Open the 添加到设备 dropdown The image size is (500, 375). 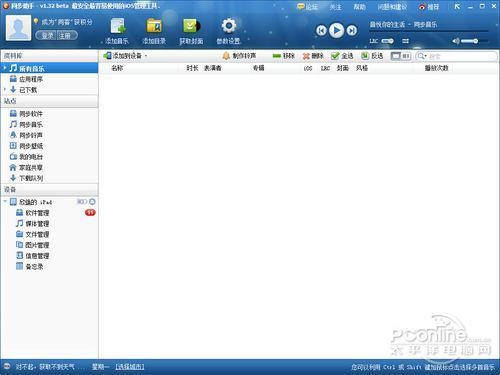(x=126, y=56)
